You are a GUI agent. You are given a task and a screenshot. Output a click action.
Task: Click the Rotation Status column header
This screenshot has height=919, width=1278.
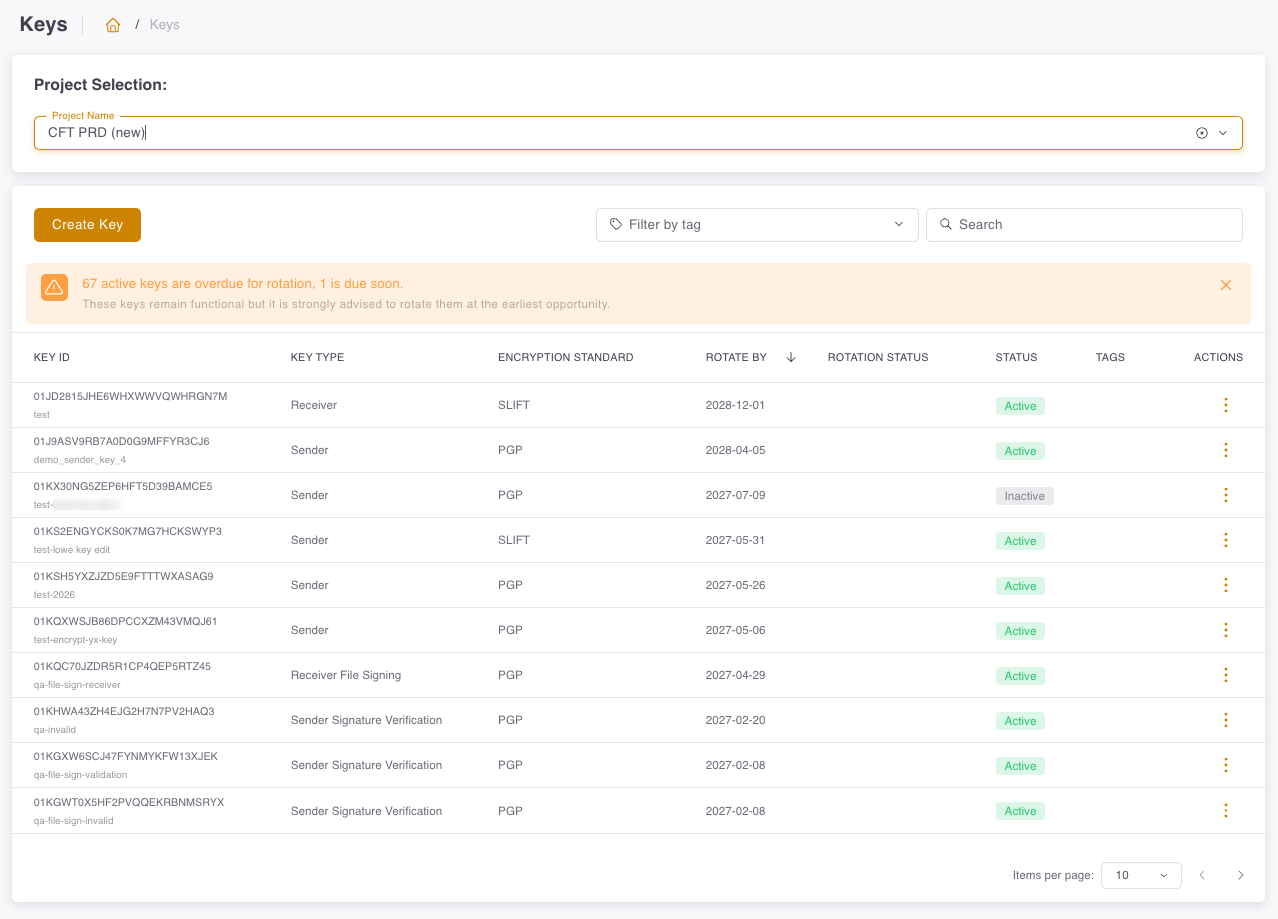click(x=878, y=357)
